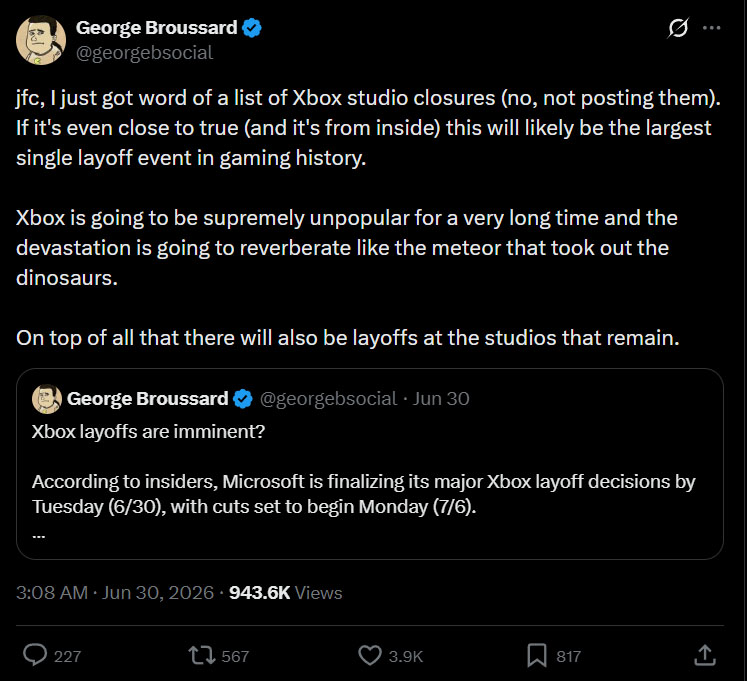
Task: Open the quoted Xbox layoffs are imminent post
Action: click(370, 464)
